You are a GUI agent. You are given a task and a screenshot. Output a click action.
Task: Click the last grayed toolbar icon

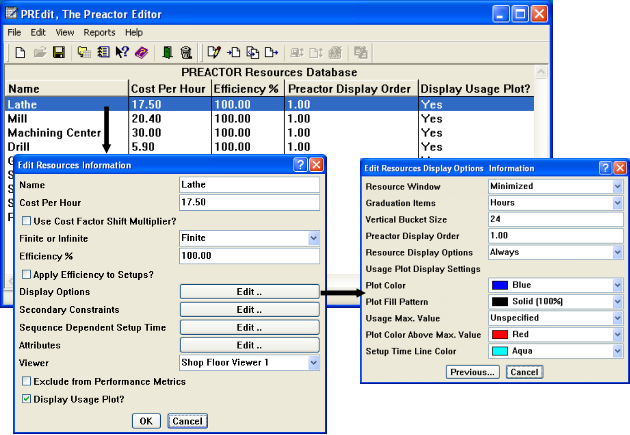(x=361, y=52)
